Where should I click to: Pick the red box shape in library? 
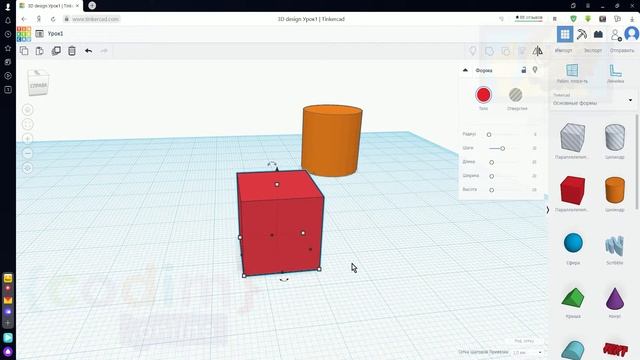click(x=572, y=191)
